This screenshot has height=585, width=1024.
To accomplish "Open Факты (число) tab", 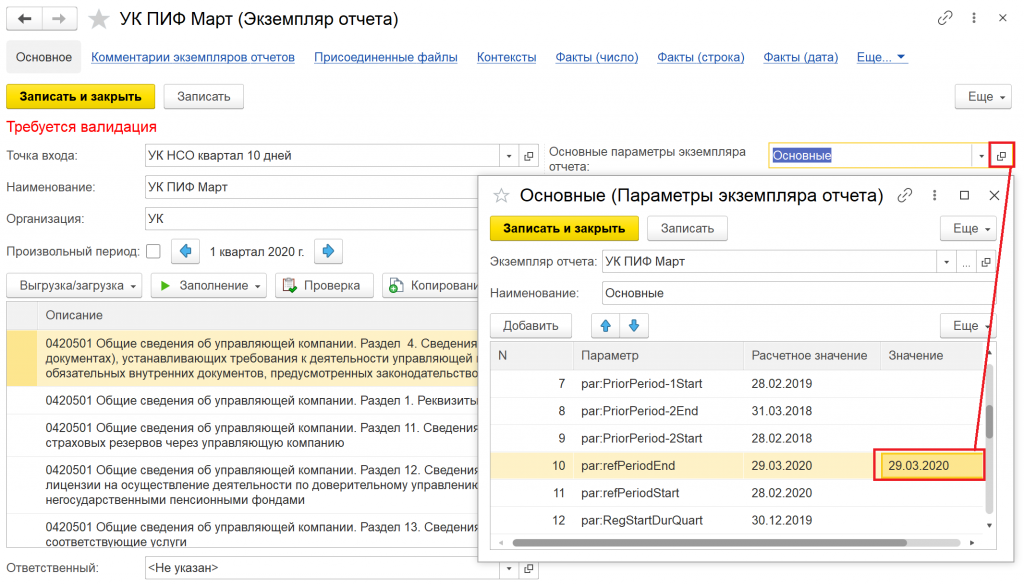I will pos(596,57).
